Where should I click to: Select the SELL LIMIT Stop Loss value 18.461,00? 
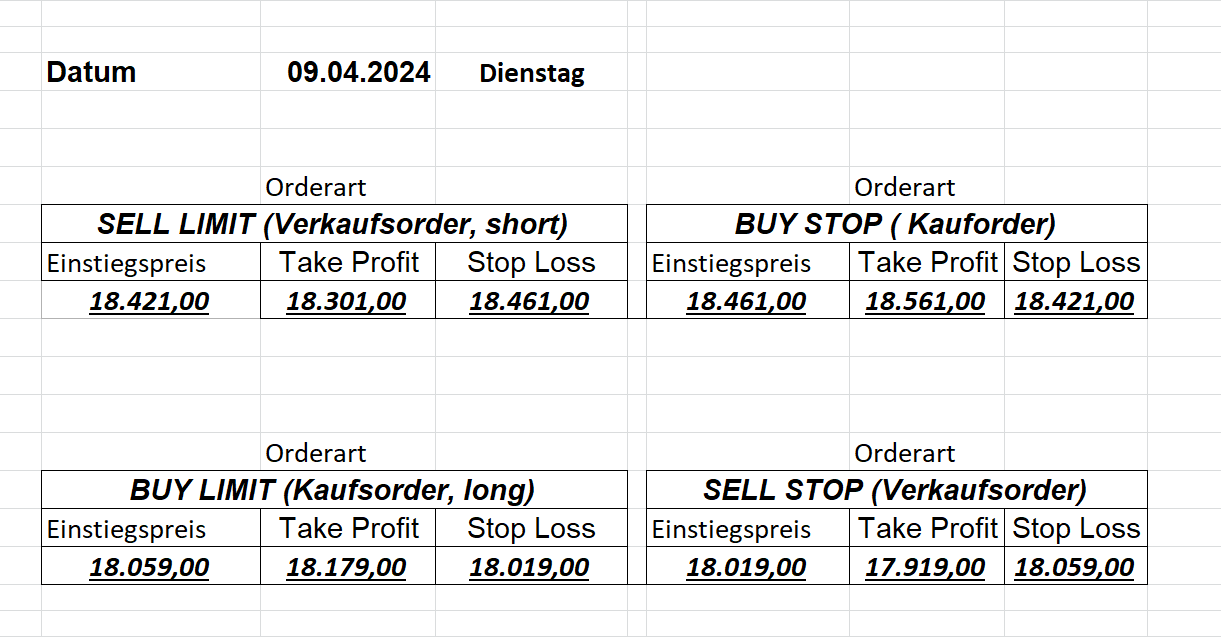[x=529, y=301]
